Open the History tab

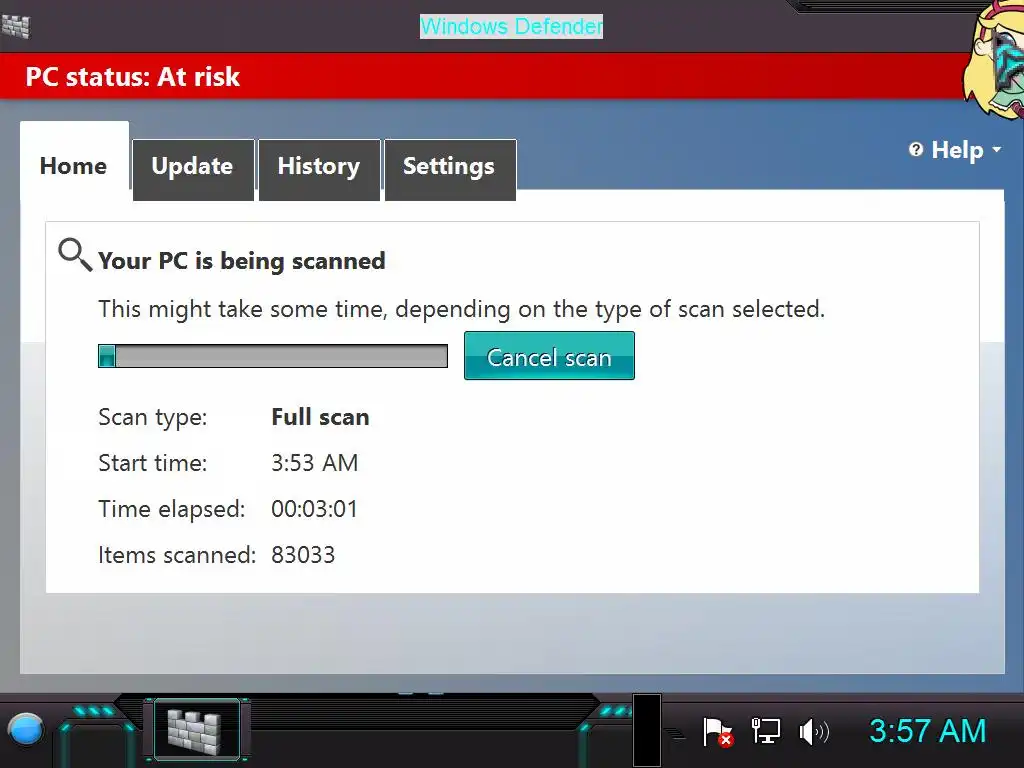click(x=319, y=169)
